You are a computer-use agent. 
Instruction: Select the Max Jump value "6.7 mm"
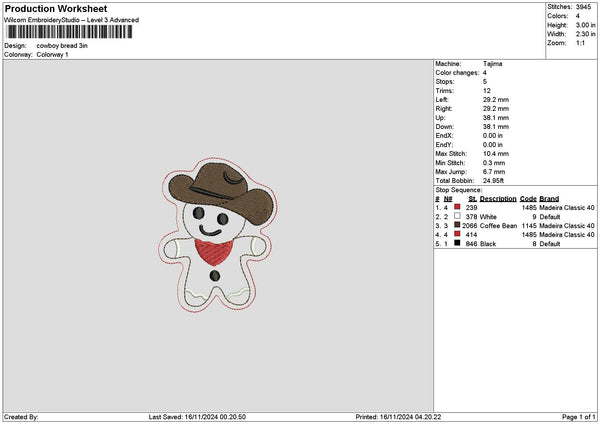pos(494,172)
